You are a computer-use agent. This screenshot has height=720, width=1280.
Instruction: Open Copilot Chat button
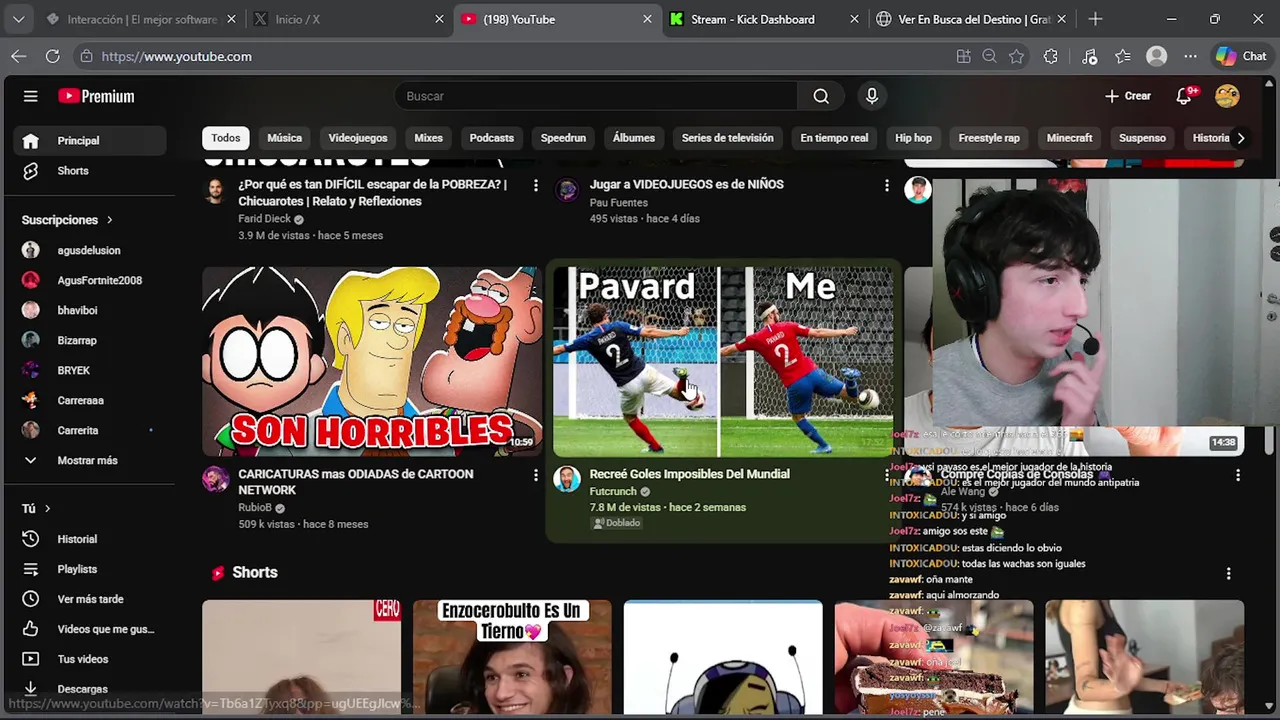(x=1241, y=56)
